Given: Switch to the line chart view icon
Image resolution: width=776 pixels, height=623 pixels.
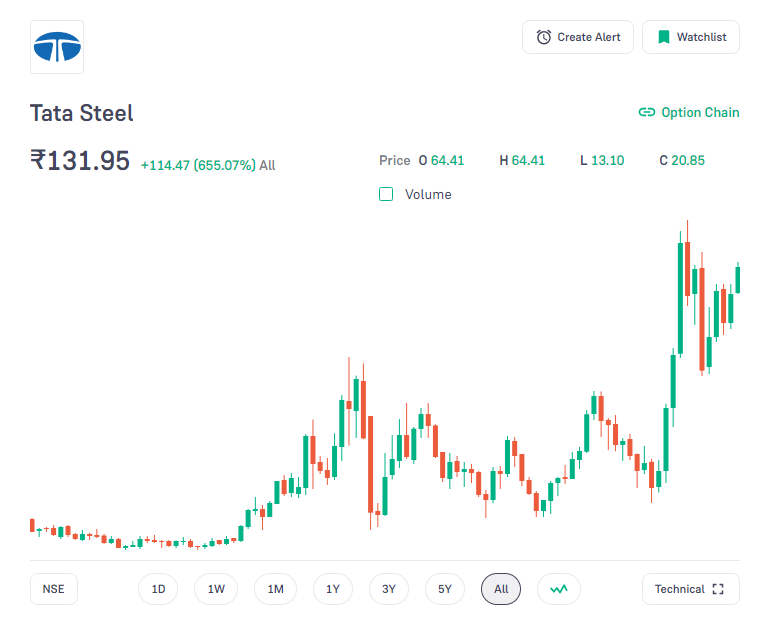Looking at the screenshot, I should [559, 589].
